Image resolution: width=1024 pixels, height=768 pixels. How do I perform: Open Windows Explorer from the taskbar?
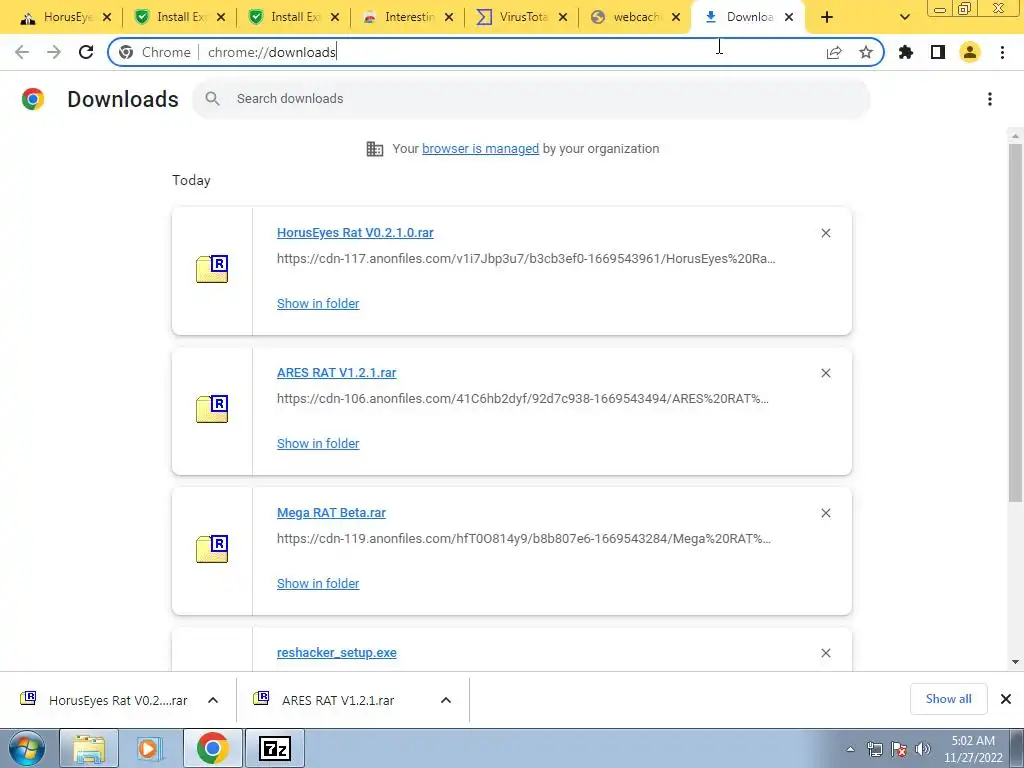89,748
